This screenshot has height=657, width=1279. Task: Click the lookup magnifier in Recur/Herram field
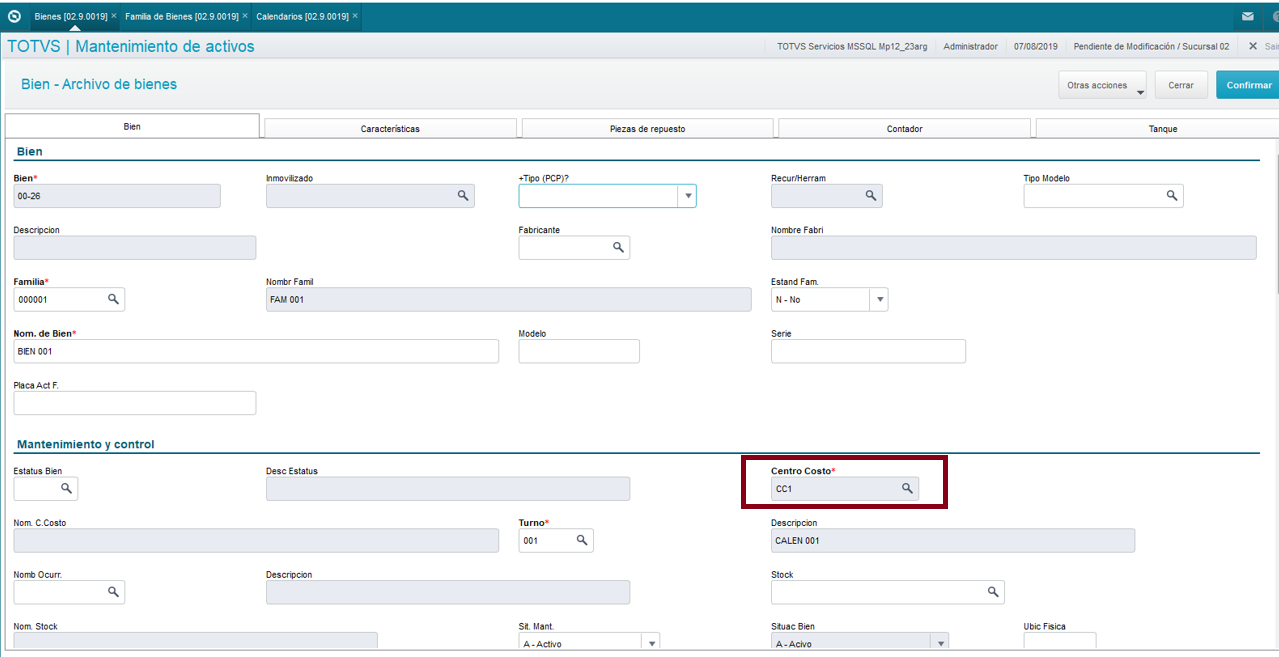pos(871,196)
